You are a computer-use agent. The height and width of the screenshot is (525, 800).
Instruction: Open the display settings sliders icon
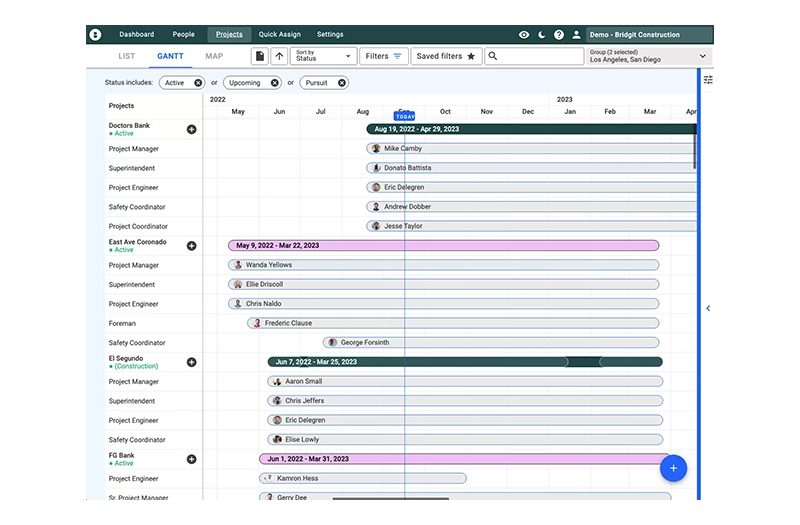pyautogui.click(x=708, y=80)
